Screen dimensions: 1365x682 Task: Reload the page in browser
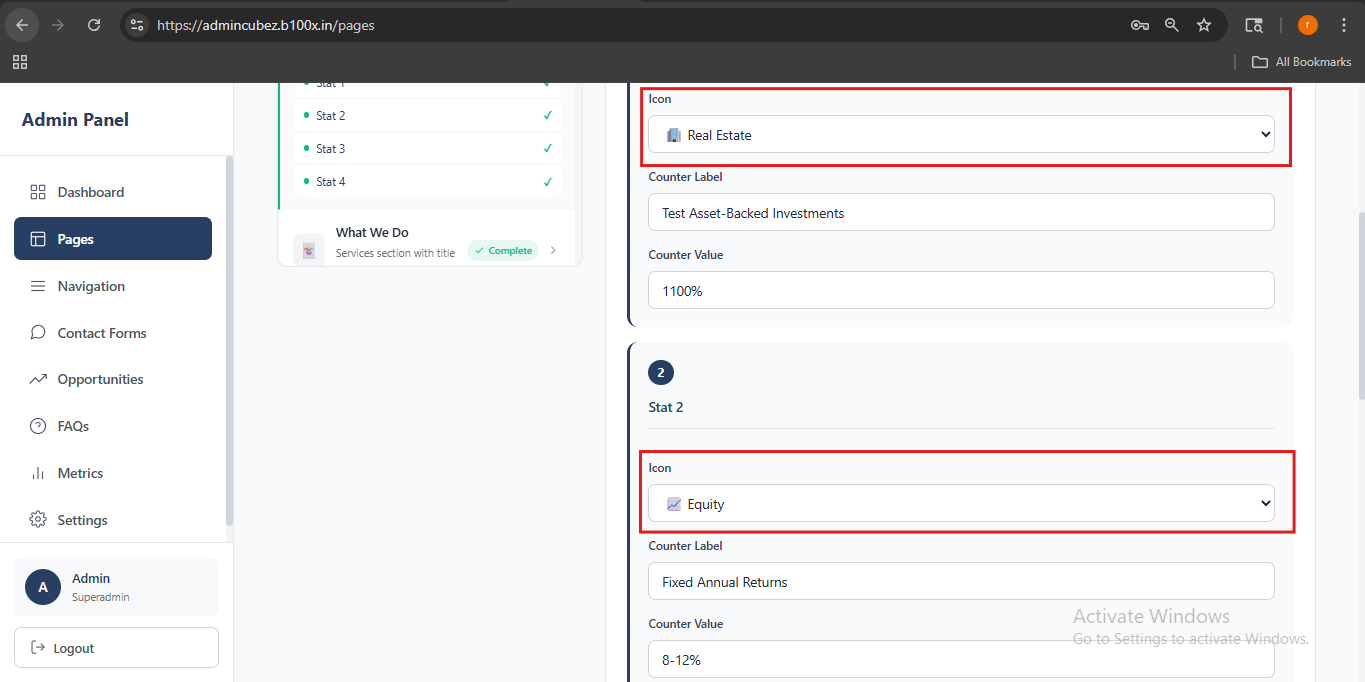(94, 25)
